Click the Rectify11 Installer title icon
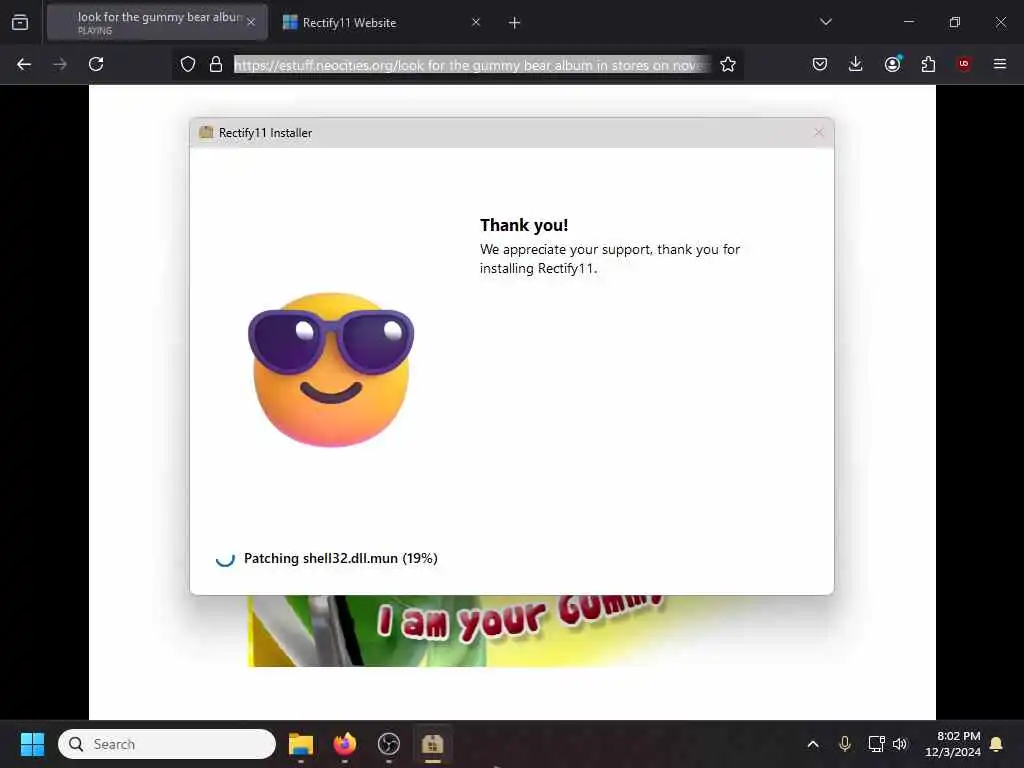 tap(206, 133)
